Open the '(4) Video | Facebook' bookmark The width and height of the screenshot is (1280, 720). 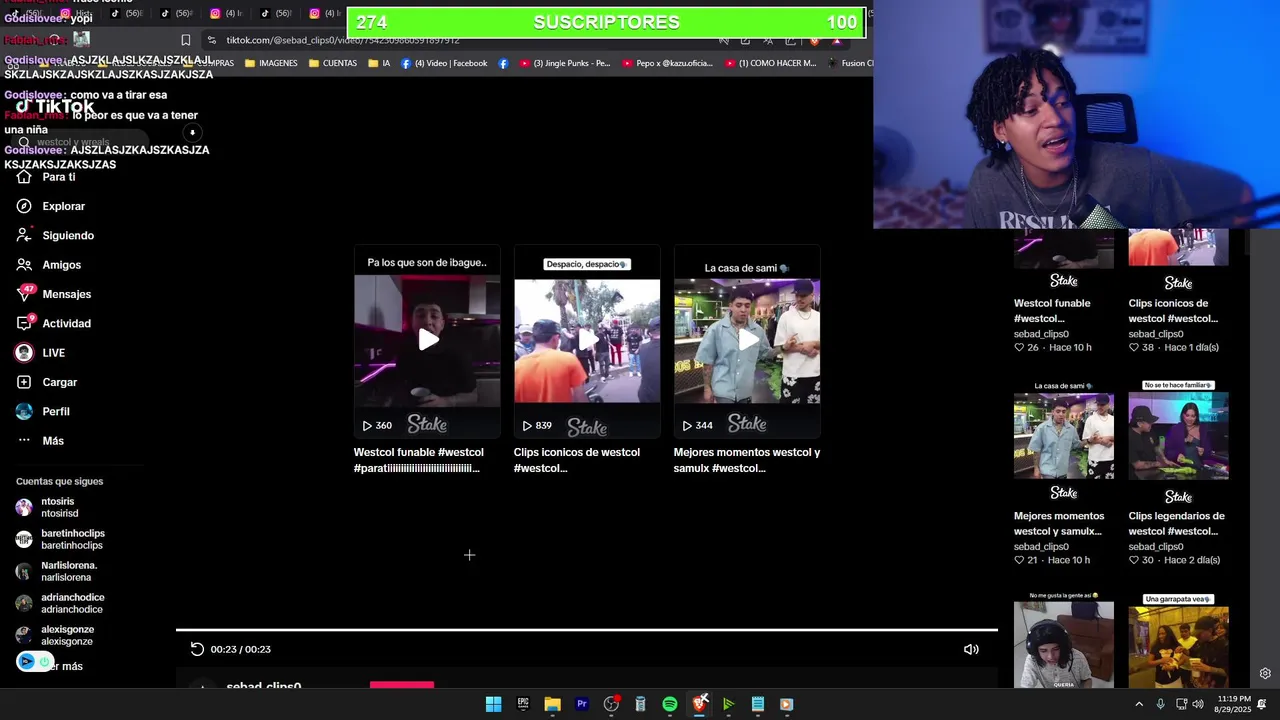tap(444, 63)
